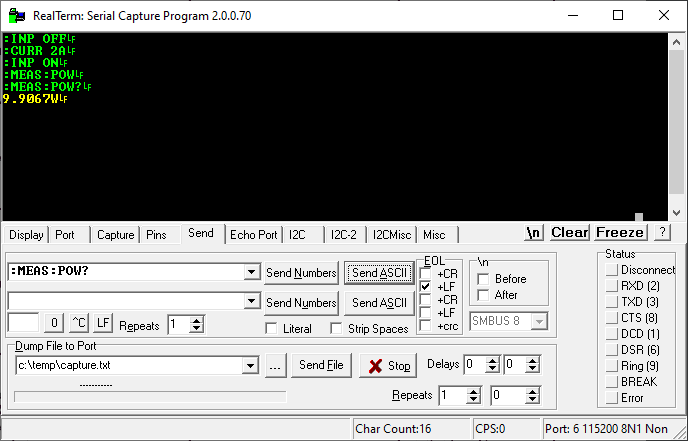
Task: Expand the second empty send dropdown
Action: (251, 301)
